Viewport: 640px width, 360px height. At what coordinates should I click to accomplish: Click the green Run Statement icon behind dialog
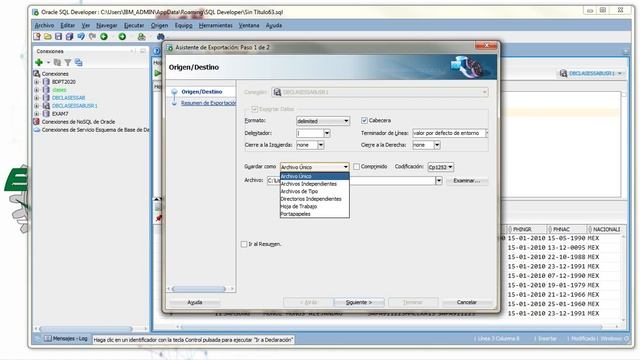[x=158, y=73]
